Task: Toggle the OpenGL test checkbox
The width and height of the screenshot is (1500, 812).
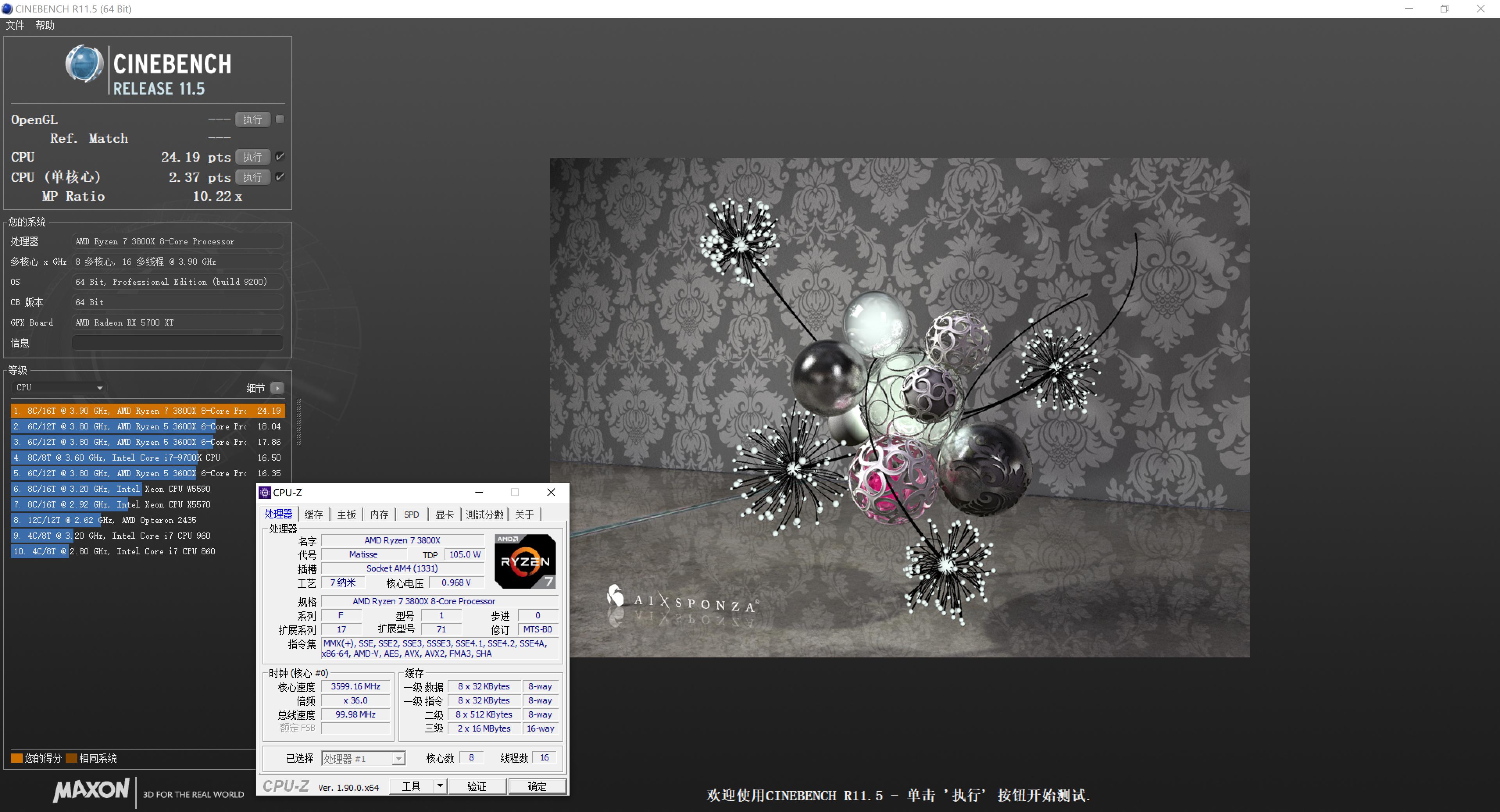Action: point(280,119)
